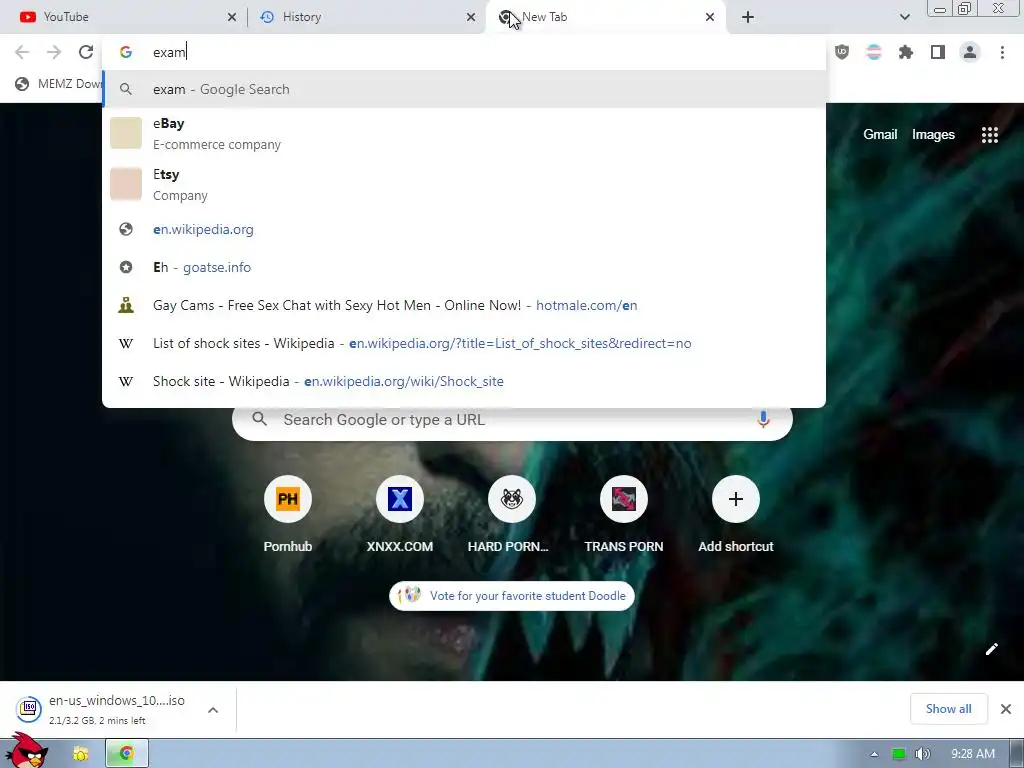The height and width of the screenshot is (768, 1024).
Task: Go forward with the forward arrow
Action: click(54, 52)
